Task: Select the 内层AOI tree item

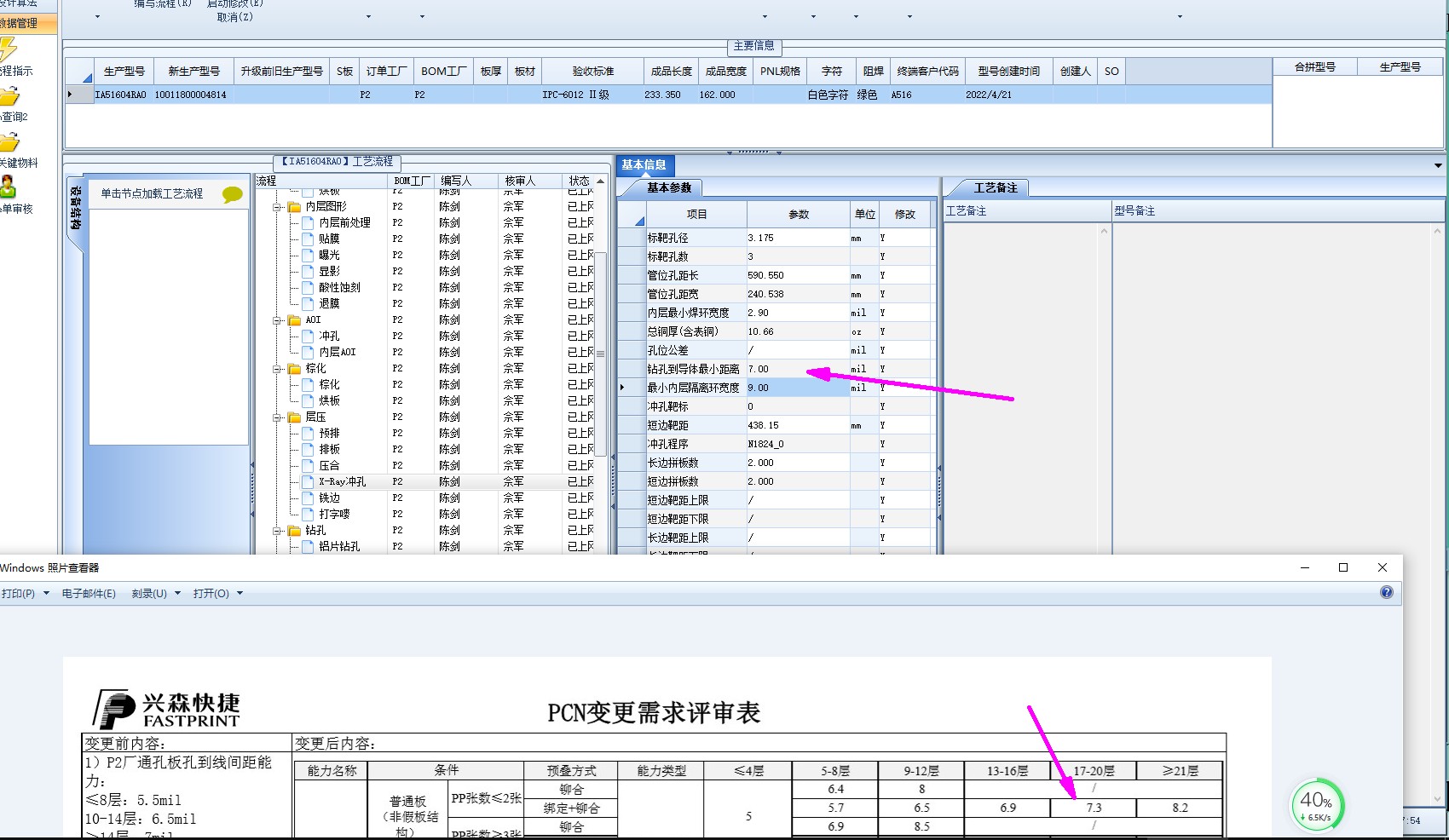Action: (x=338, y=352)
